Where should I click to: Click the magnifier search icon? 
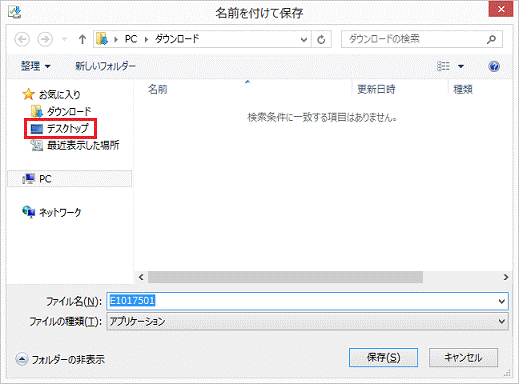pyautogui.click(x=491, y=40)
